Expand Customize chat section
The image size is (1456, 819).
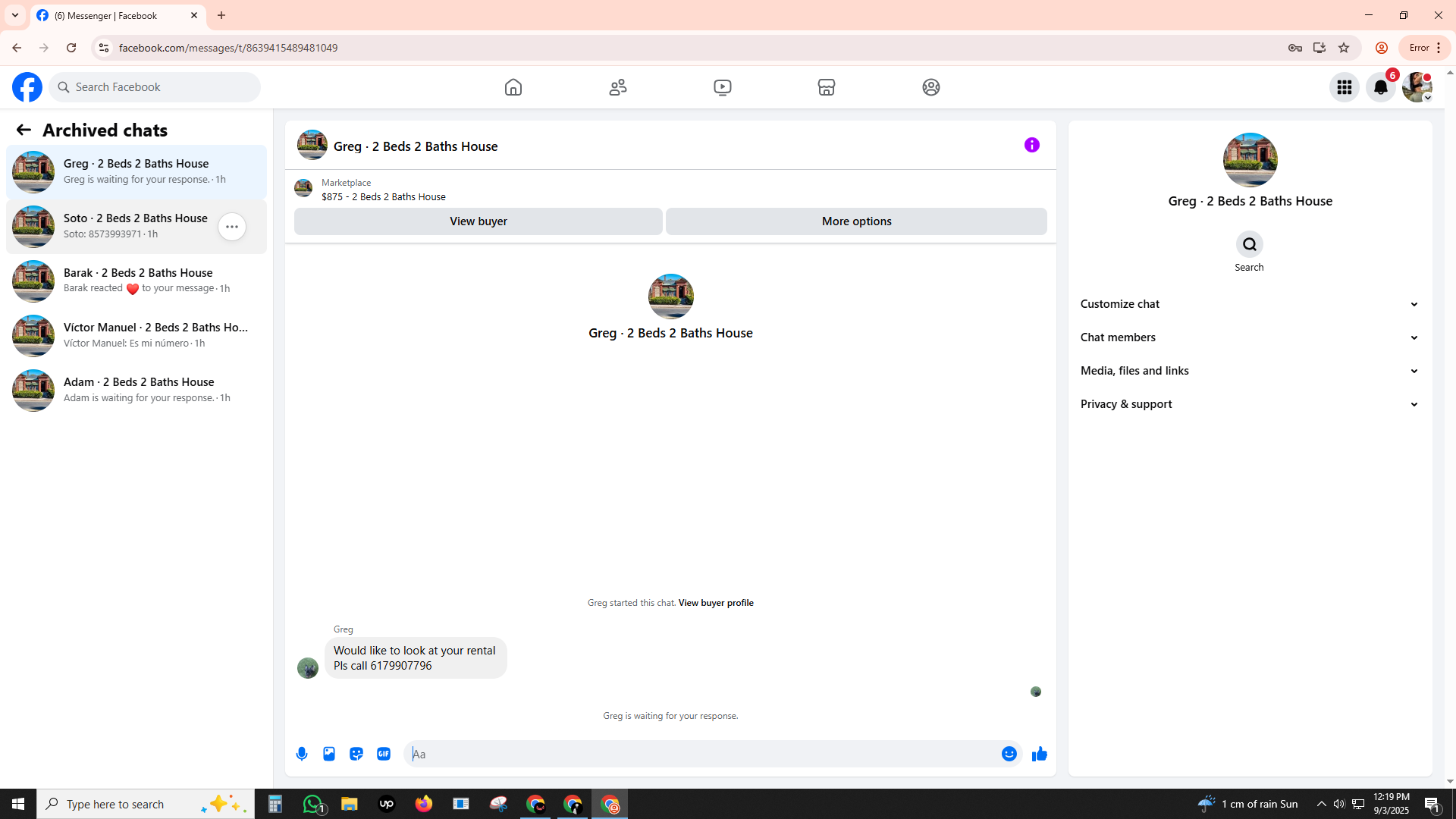1249,304
